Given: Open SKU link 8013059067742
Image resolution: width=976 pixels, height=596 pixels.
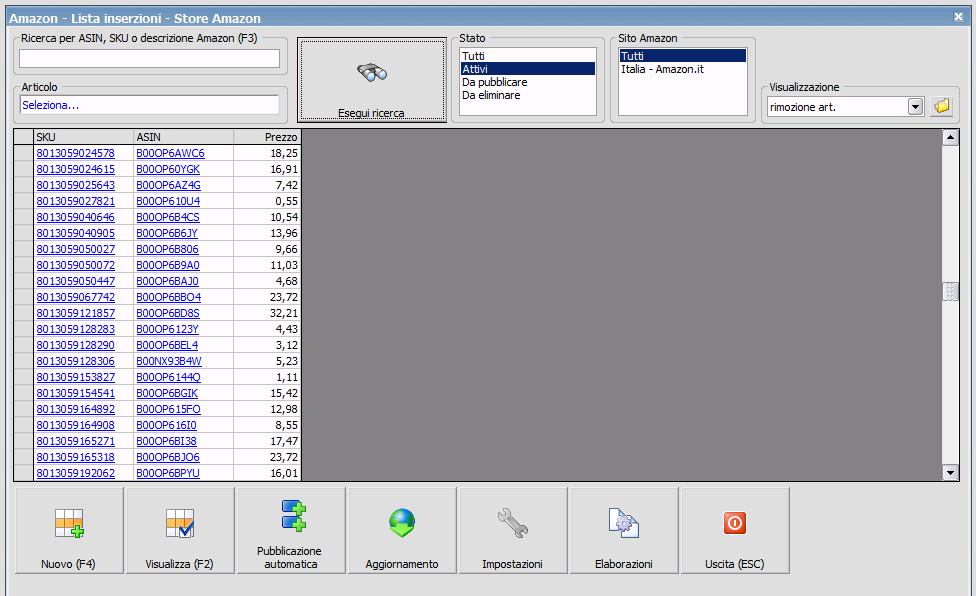Looking at the screenshot, I should click(76, 297).
